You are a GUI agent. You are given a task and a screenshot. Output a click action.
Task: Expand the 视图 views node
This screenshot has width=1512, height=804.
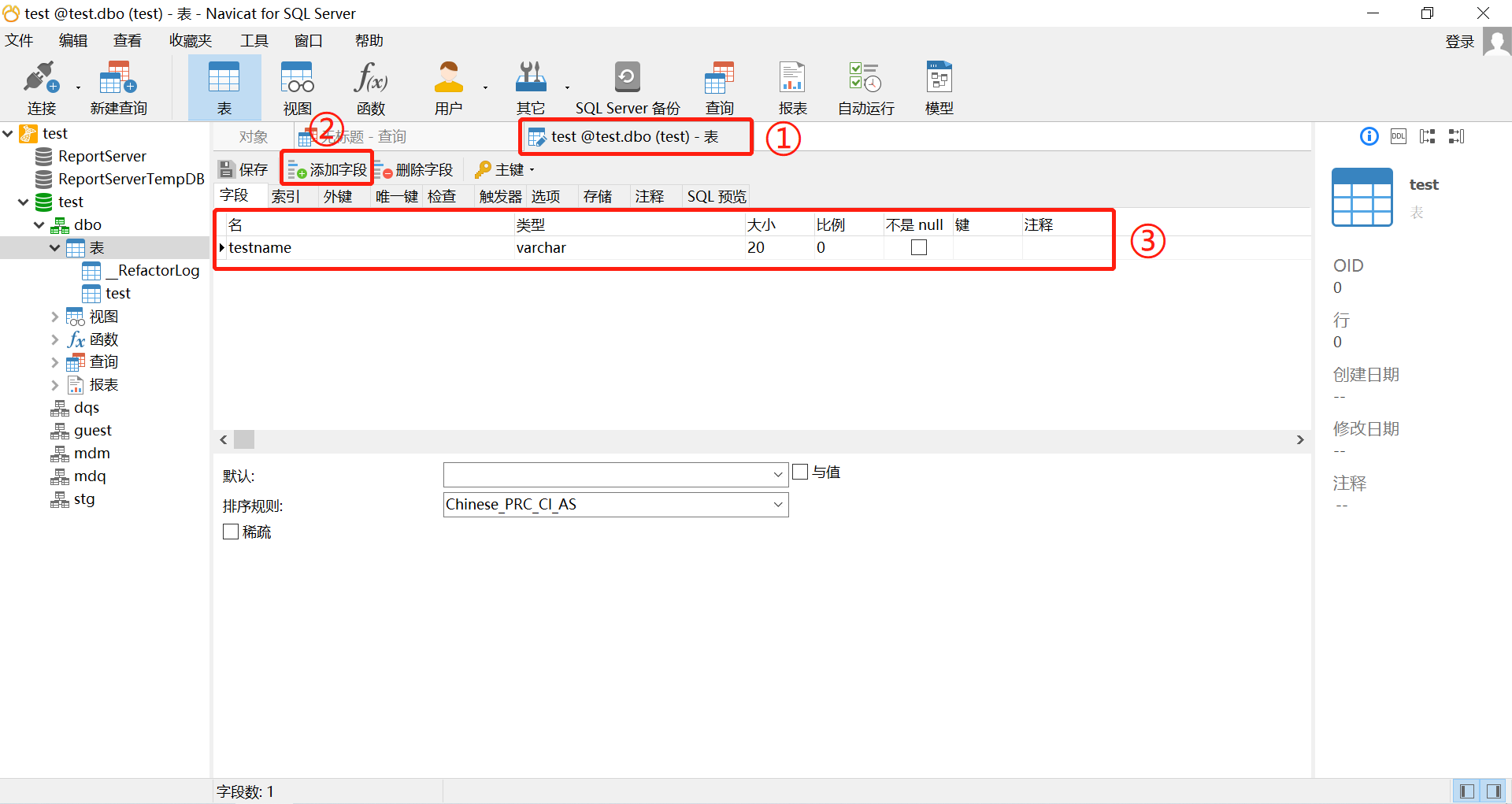55,317
